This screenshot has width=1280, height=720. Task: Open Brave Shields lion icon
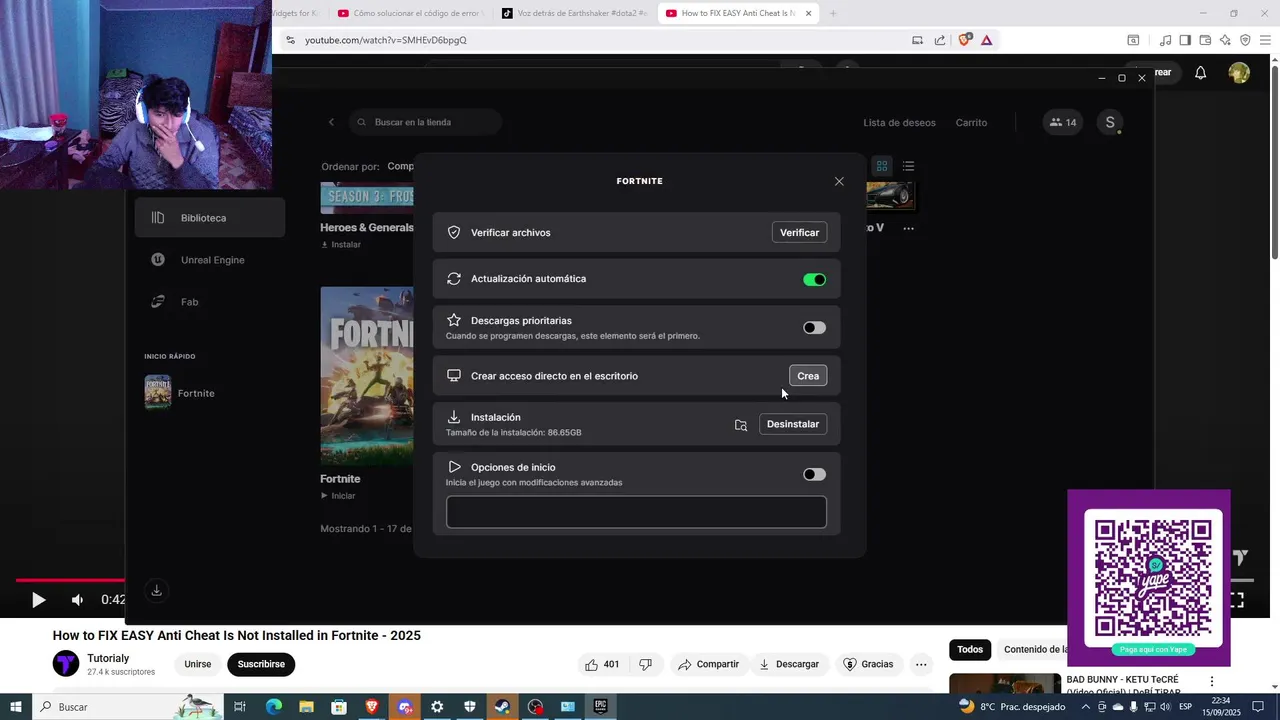pos(965,40)
